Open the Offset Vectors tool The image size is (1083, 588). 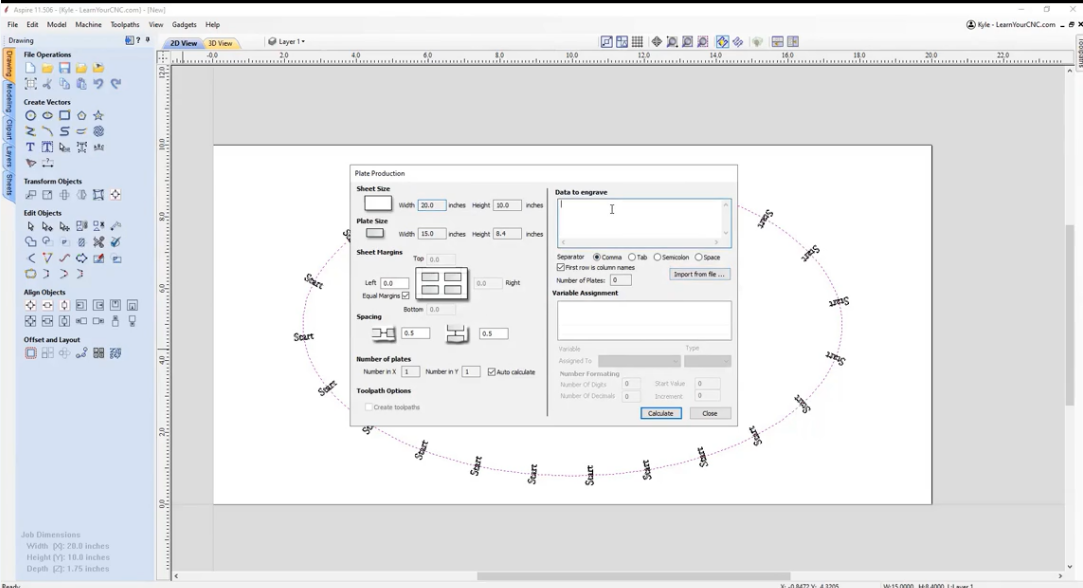click(x=30, y=353)
